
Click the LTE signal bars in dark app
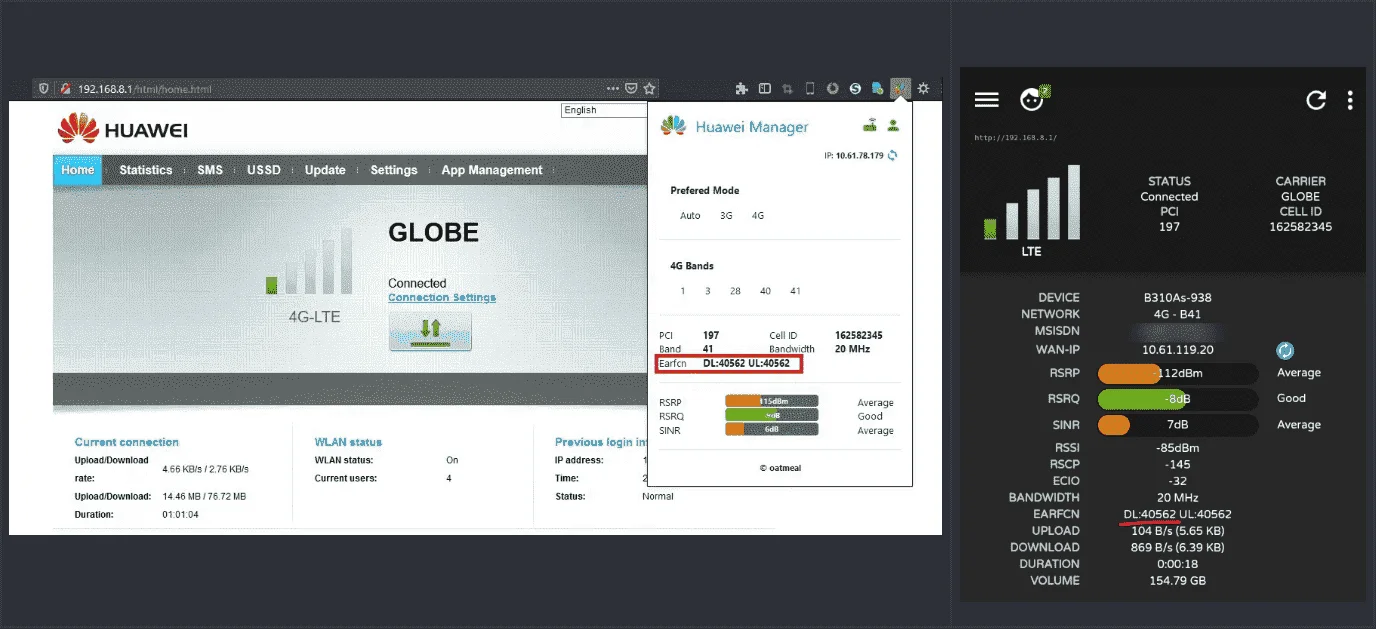tap(1031, 203)
